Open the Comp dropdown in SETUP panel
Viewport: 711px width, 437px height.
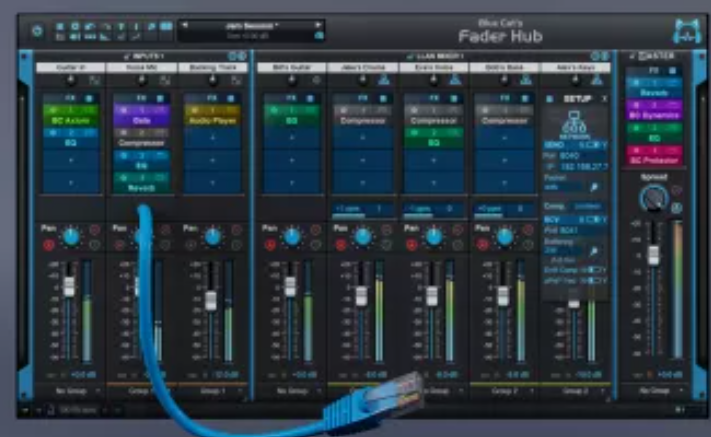(x=588, y=206)
